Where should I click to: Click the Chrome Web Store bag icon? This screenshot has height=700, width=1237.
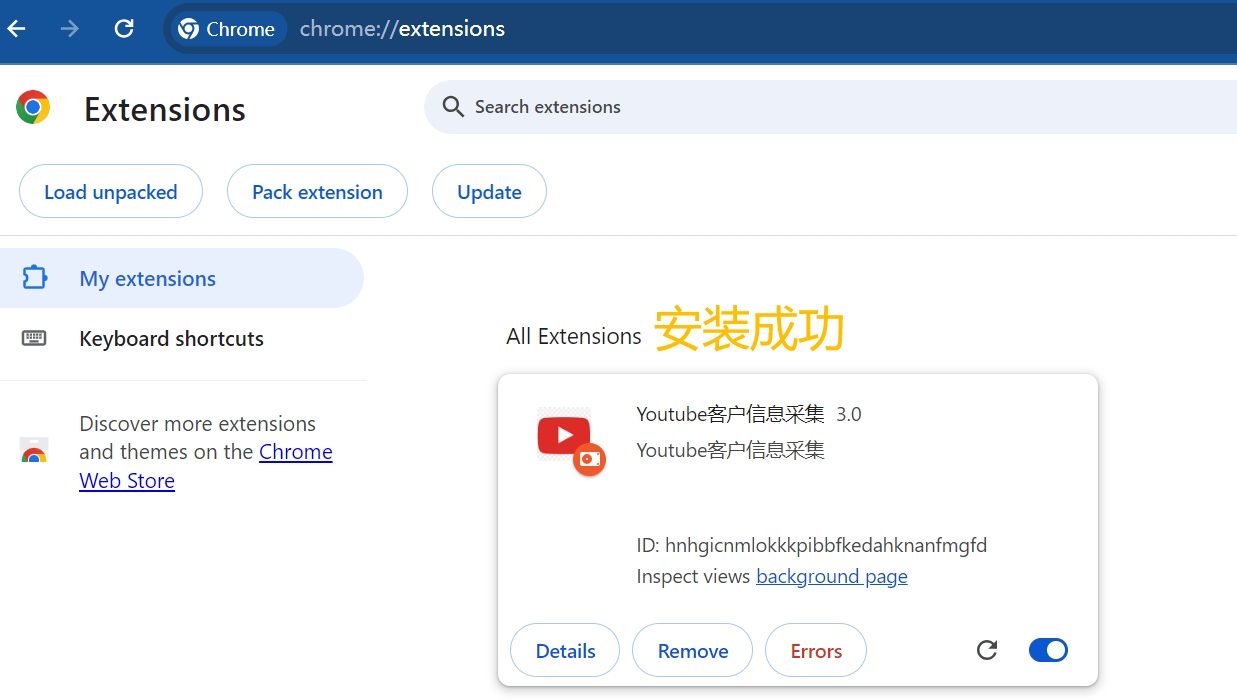[x=34, y=451]
